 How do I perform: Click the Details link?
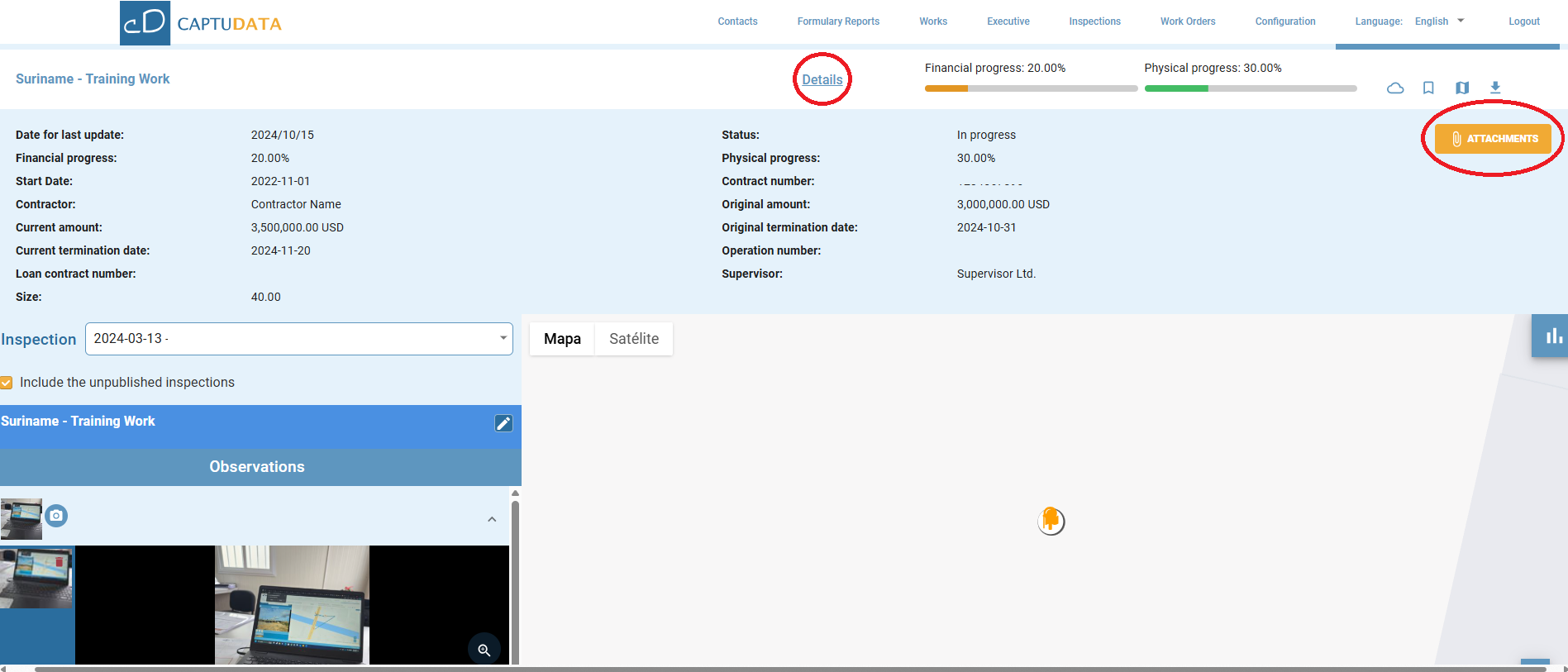point(822,79)
